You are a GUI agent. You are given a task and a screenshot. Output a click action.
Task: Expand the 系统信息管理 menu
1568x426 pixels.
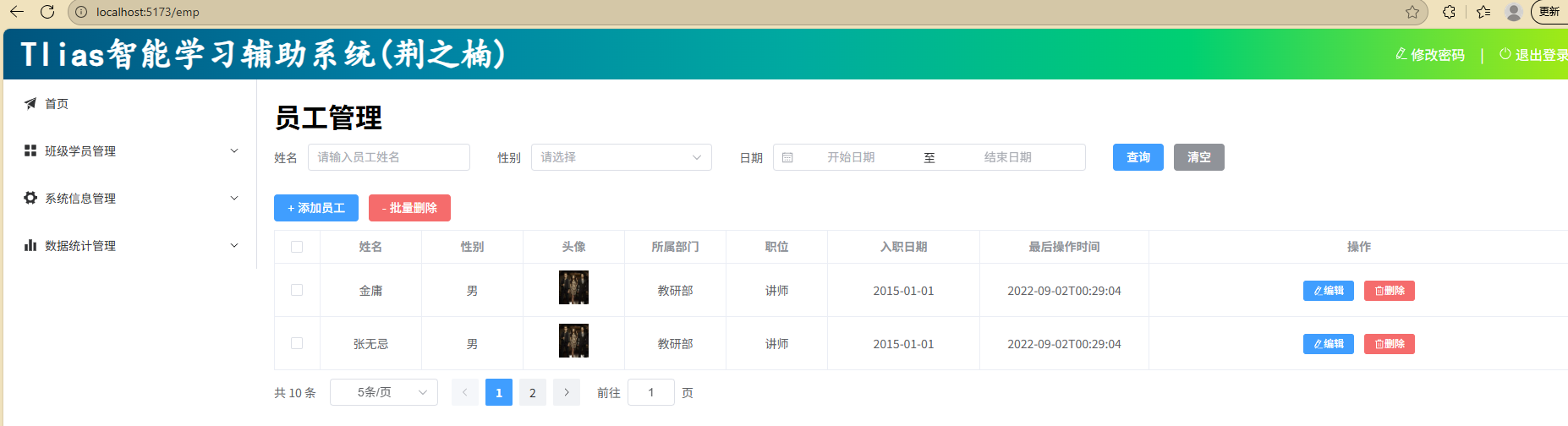pos(131,199)
